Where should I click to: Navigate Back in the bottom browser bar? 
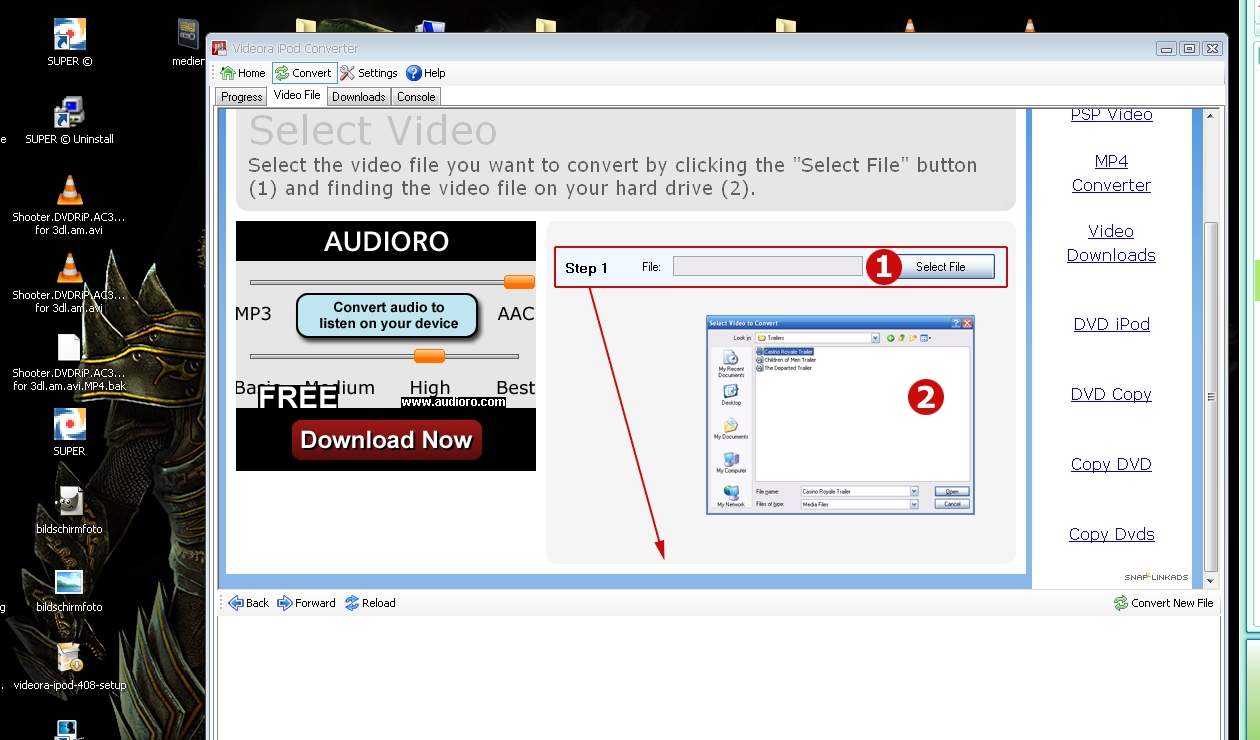click(x=249, y=603)
